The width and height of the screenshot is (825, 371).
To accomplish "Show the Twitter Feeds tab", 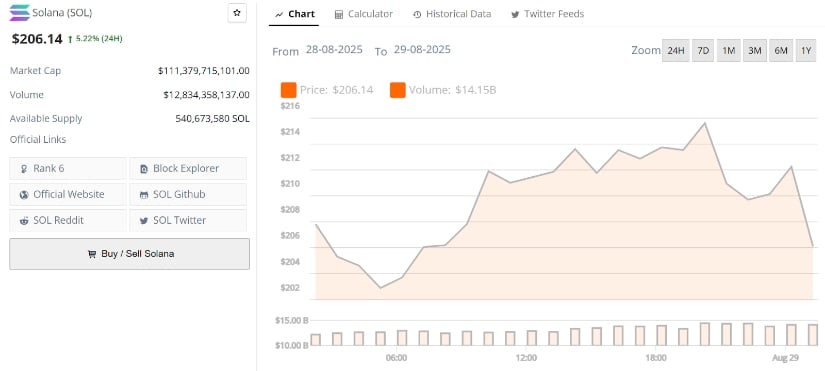I will pos(547,14).
